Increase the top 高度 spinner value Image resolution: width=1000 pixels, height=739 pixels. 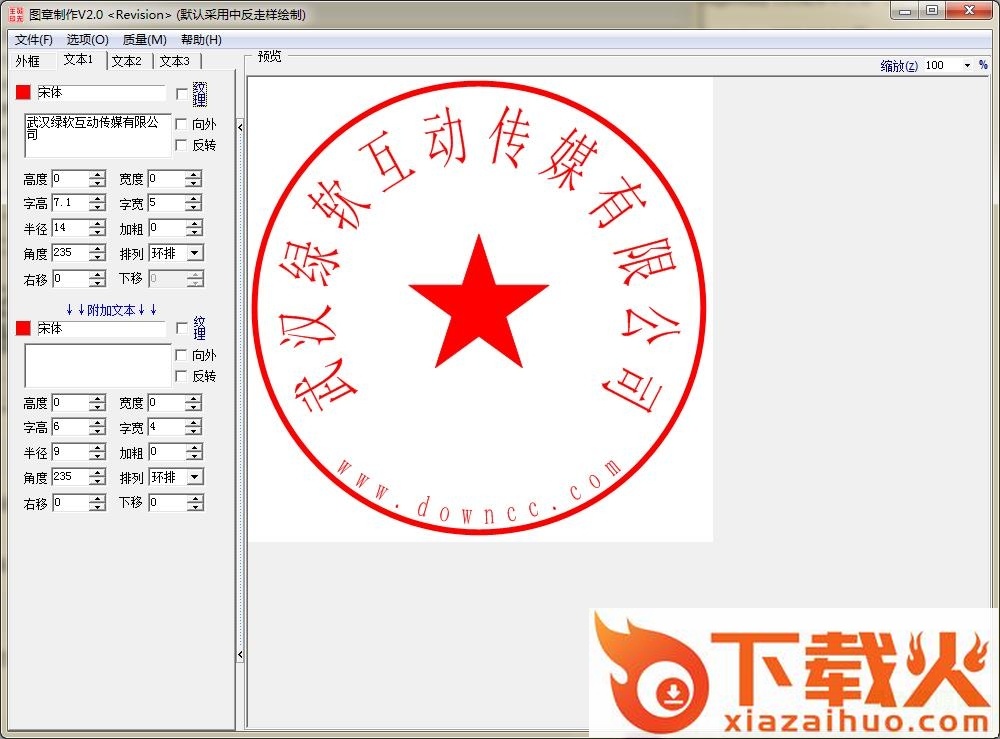97,175
